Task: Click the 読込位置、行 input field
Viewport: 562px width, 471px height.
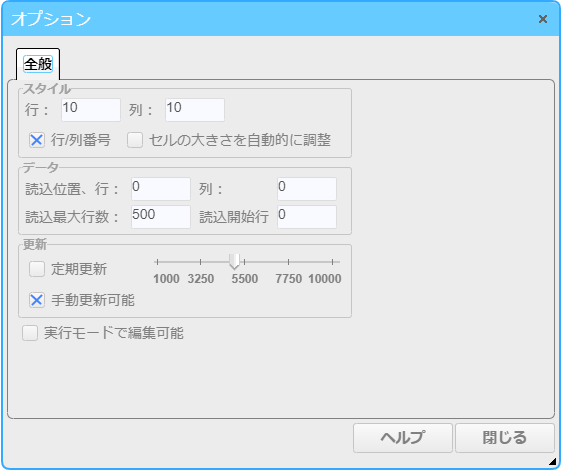Action: [161, 189]
